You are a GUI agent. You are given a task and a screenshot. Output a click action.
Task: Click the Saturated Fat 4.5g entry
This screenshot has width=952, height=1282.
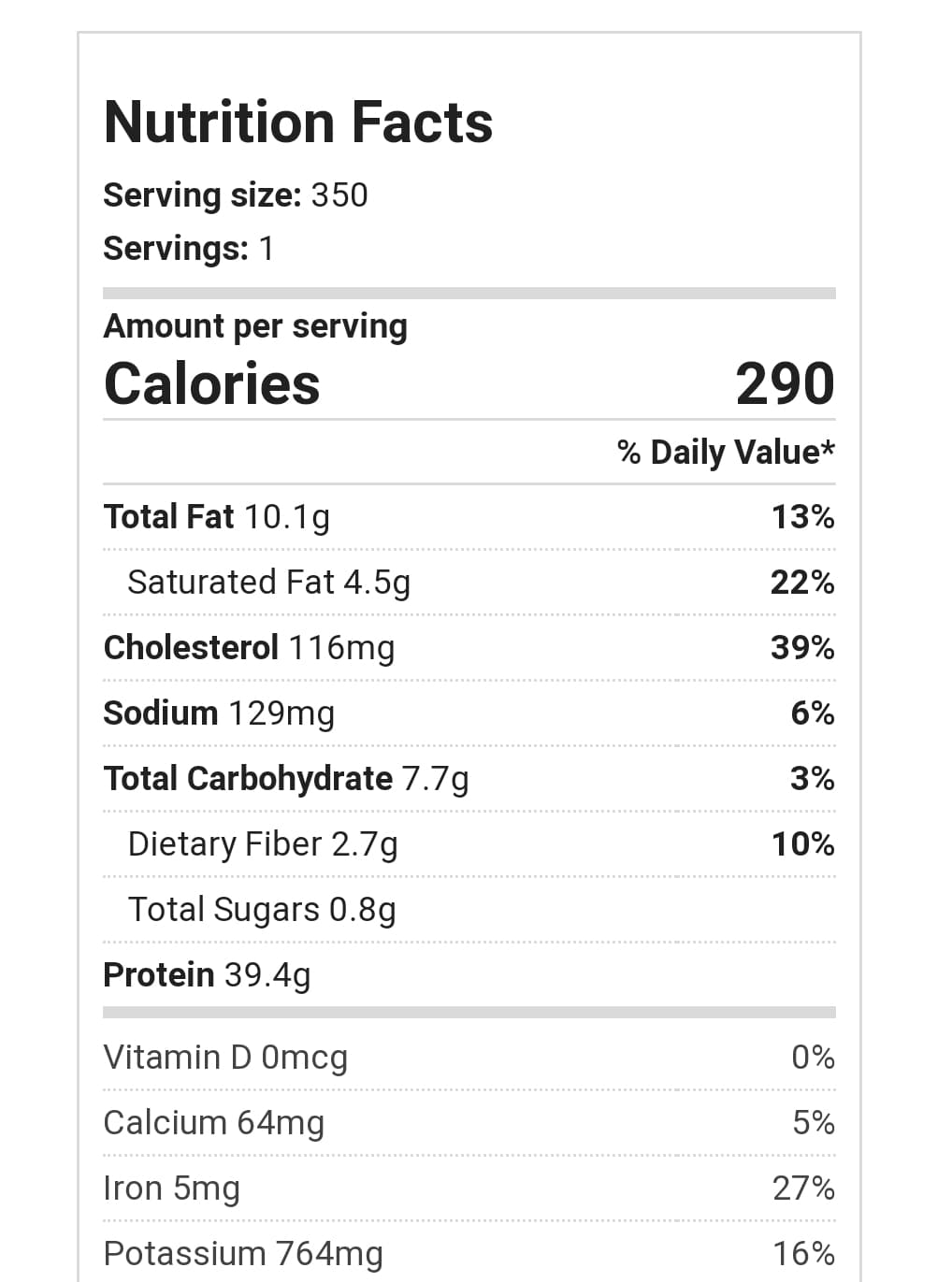tap(269, 582)
